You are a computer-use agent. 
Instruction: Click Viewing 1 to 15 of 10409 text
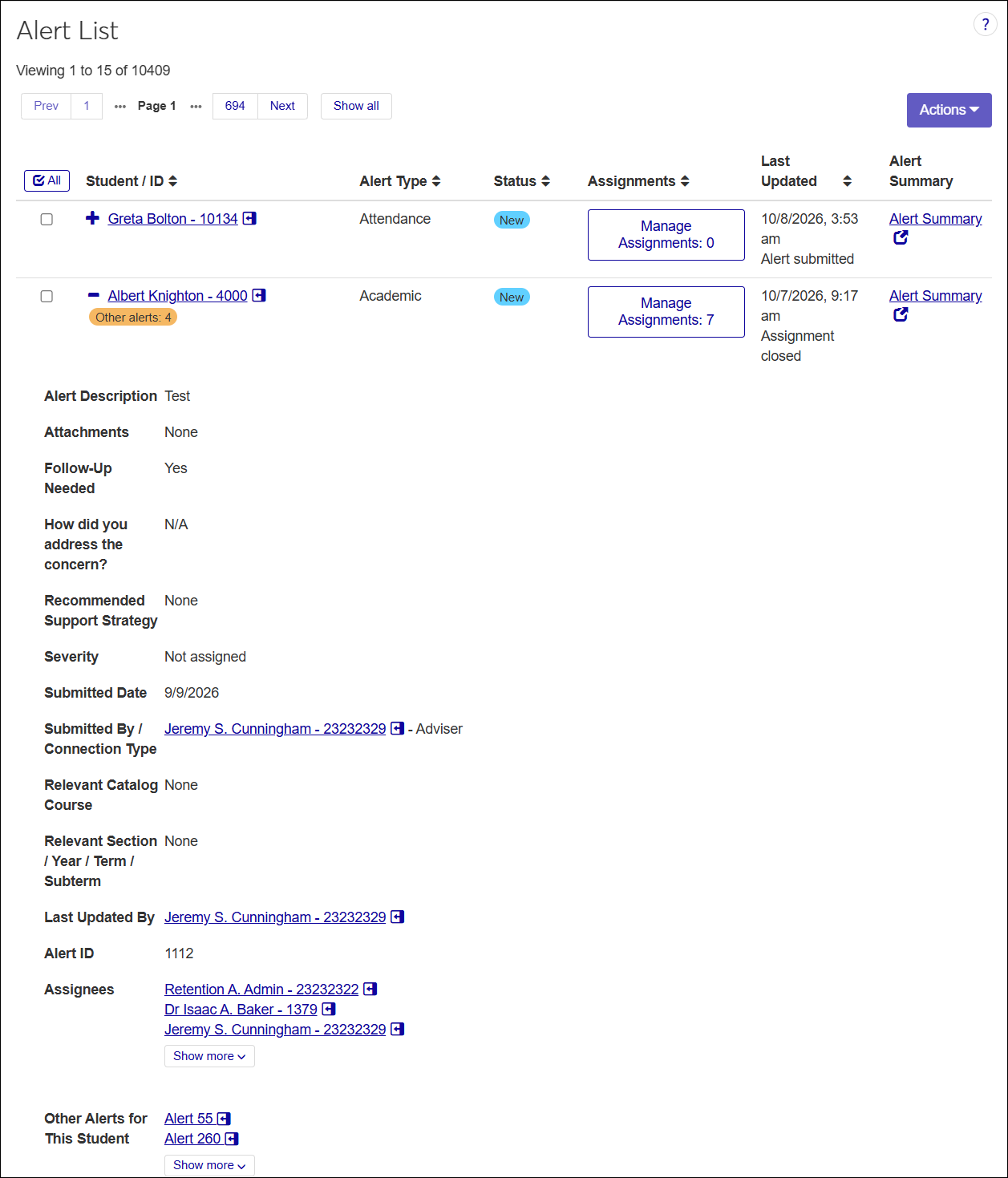(93, 71)
